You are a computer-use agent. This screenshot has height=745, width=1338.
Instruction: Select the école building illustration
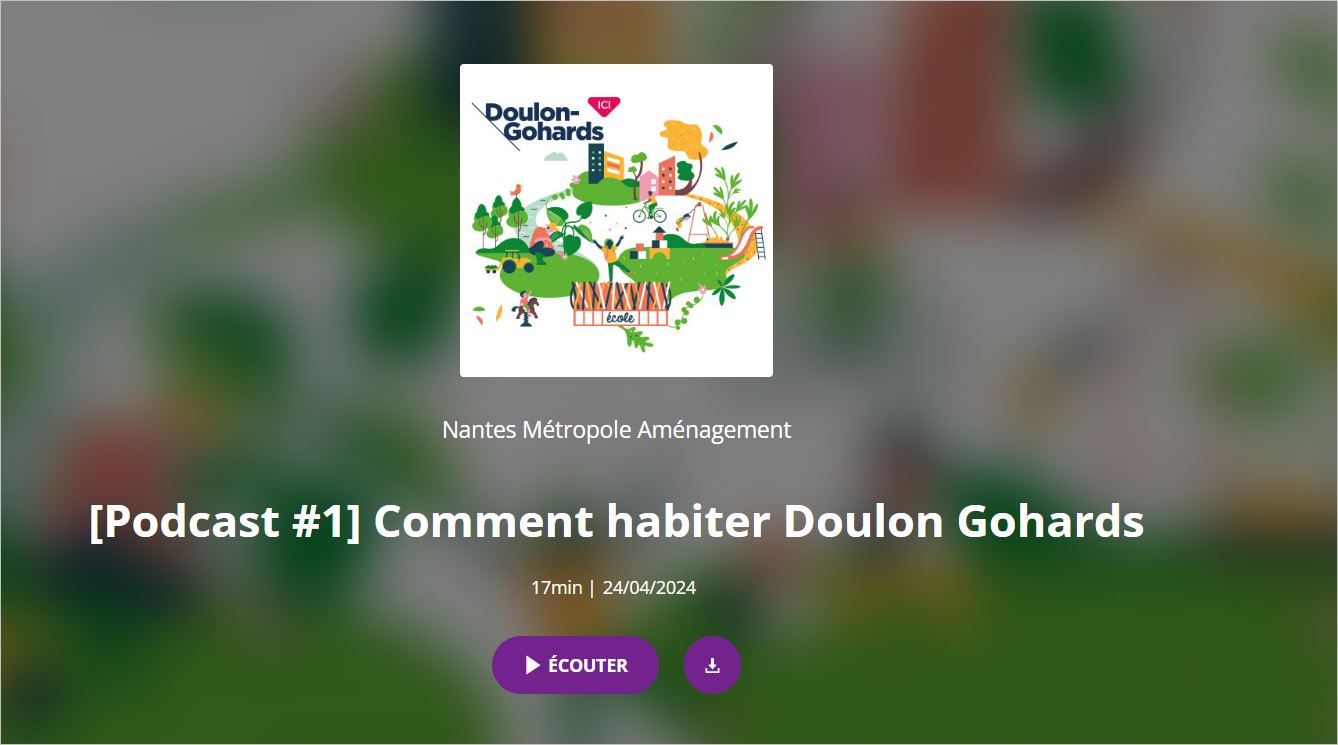tap(621, 302)
